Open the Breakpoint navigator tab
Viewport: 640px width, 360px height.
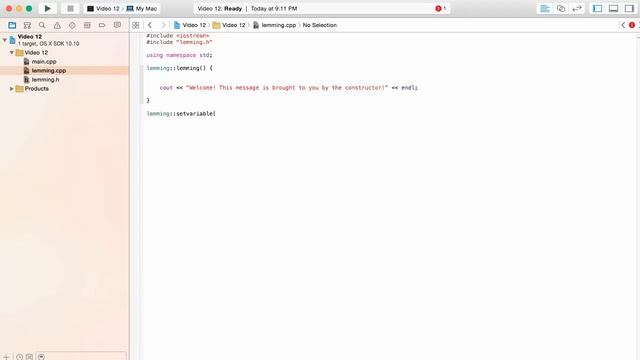click(102, 25)
